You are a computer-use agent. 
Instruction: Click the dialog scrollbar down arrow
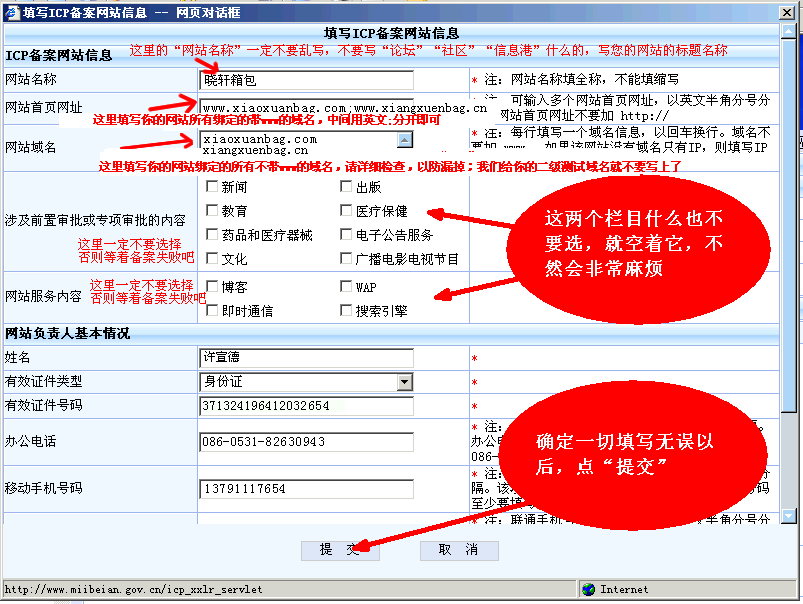click(788, 515)
